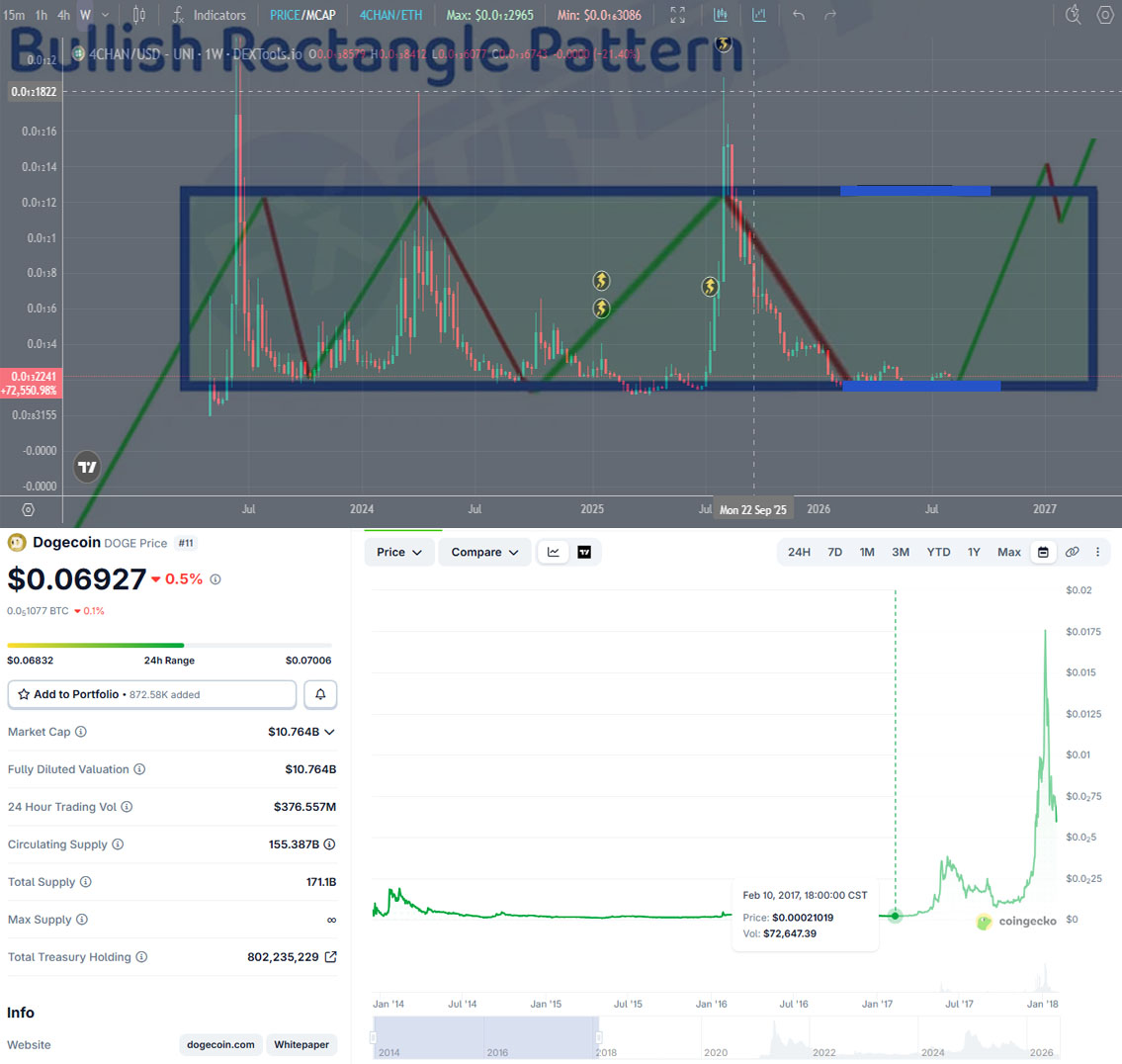The height and width of the screenshot is (1064, 1122).
Task: Click the coingecko watermark logo
Action: click(1016, 922)
